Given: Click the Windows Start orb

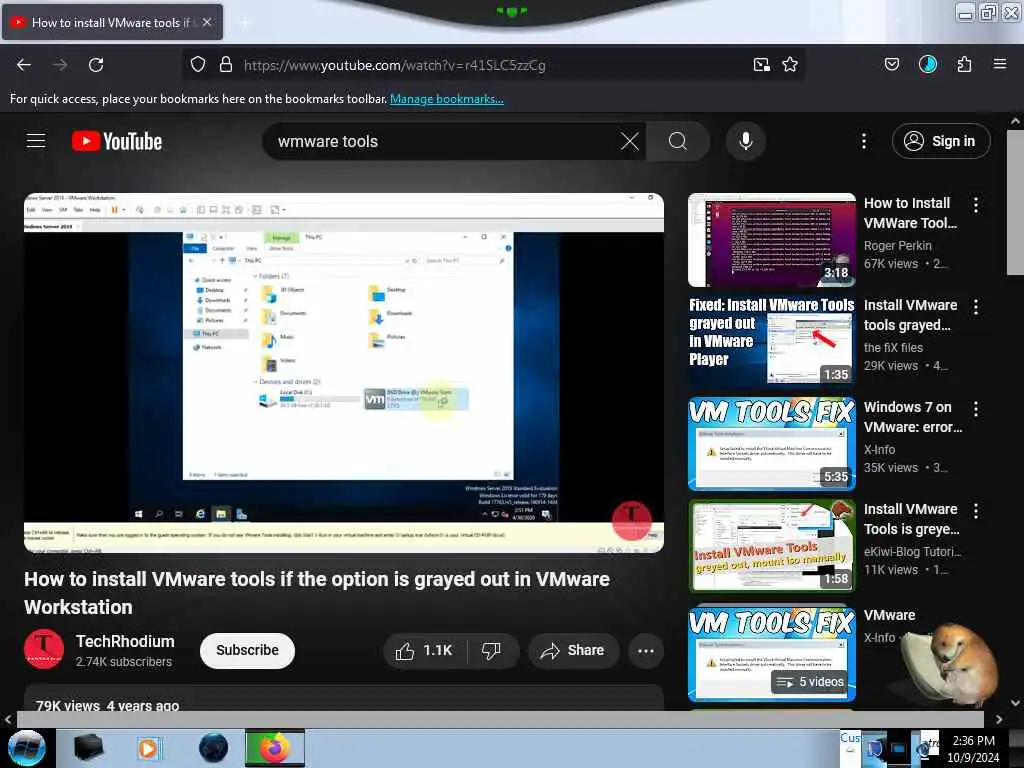Looking at the screenshot, I should point(27,748).
